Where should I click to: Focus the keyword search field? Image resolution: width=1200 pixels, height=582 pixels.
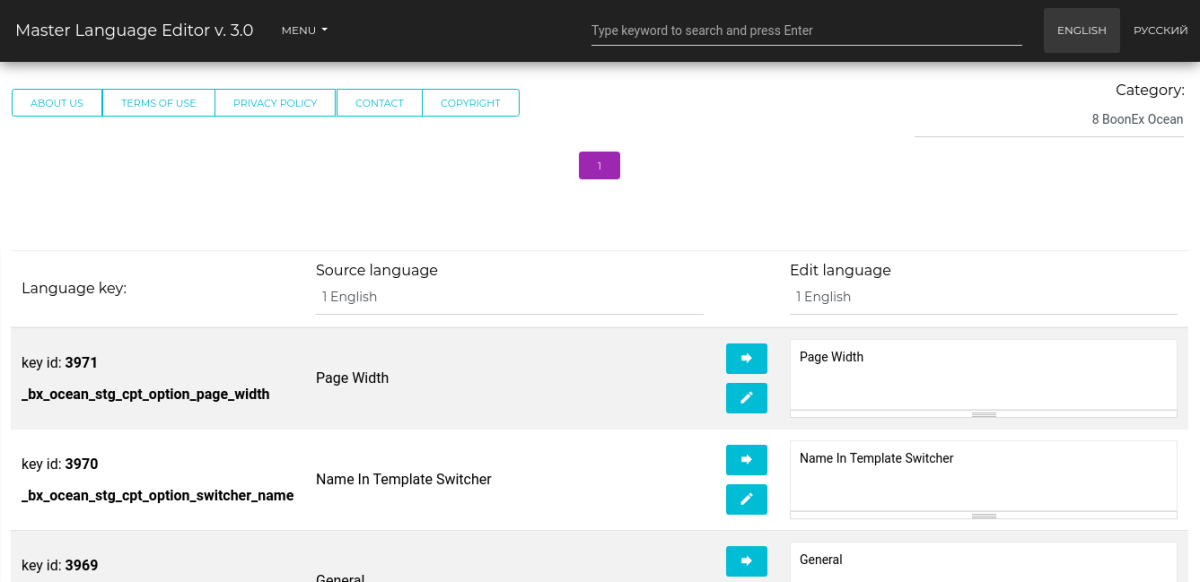pyautogui.click(x=806, y=30)
